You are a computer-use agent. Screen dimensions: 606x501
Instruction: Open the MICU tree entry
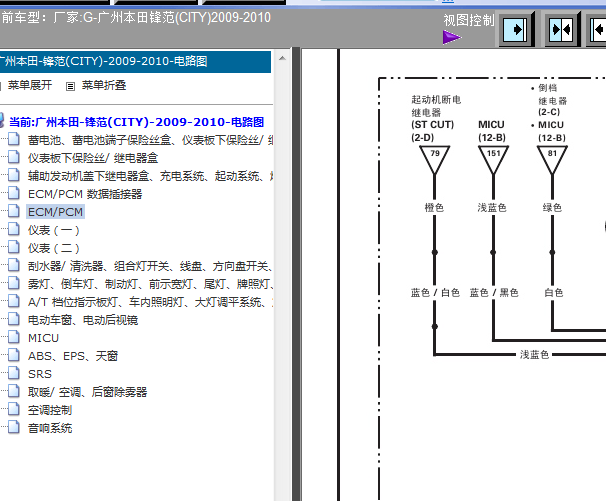(43, 338)
